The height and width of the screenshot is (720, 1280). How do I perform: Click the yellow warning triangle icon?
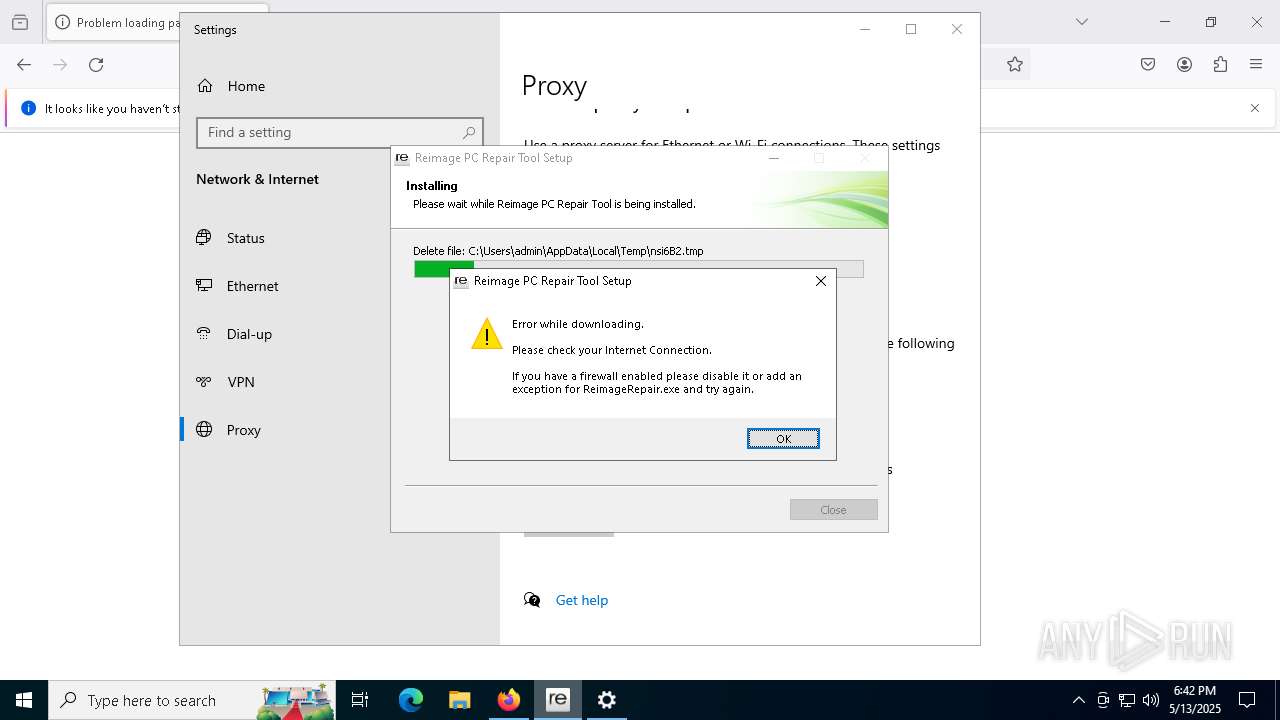point(487,334)
